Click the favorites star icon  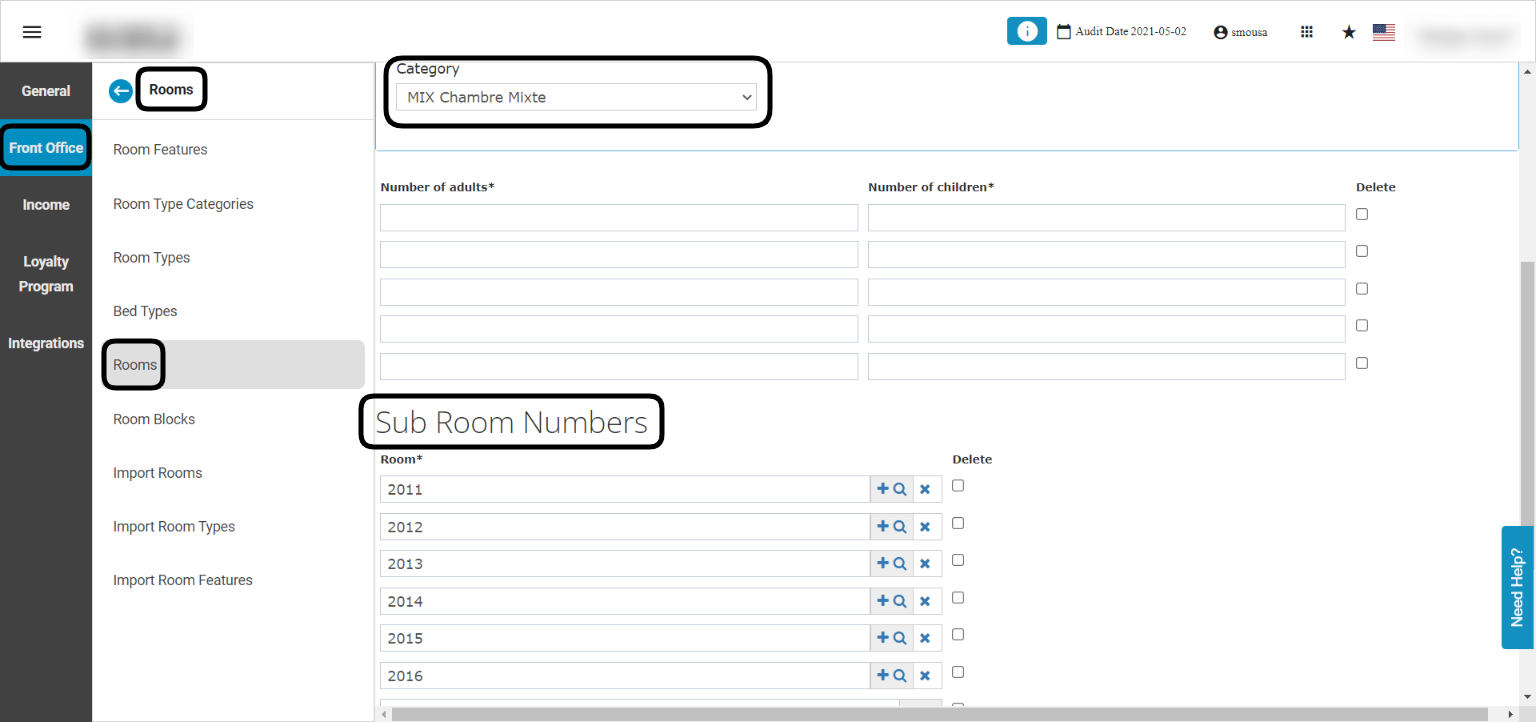click(x=1349, y=32)
